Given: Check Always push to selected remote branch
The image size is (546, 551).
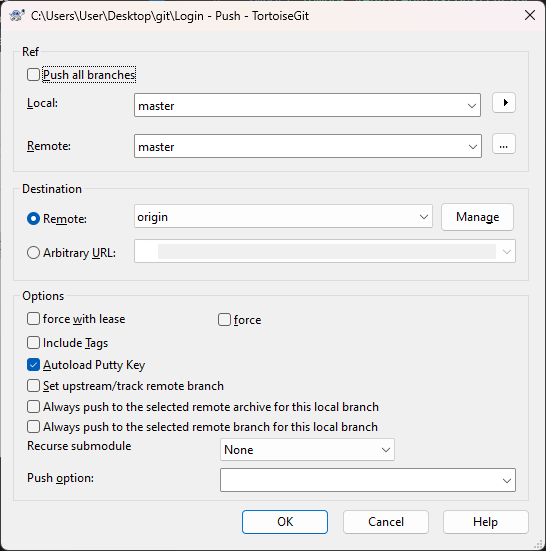Looking at the screenshot, I should point(33,427).
